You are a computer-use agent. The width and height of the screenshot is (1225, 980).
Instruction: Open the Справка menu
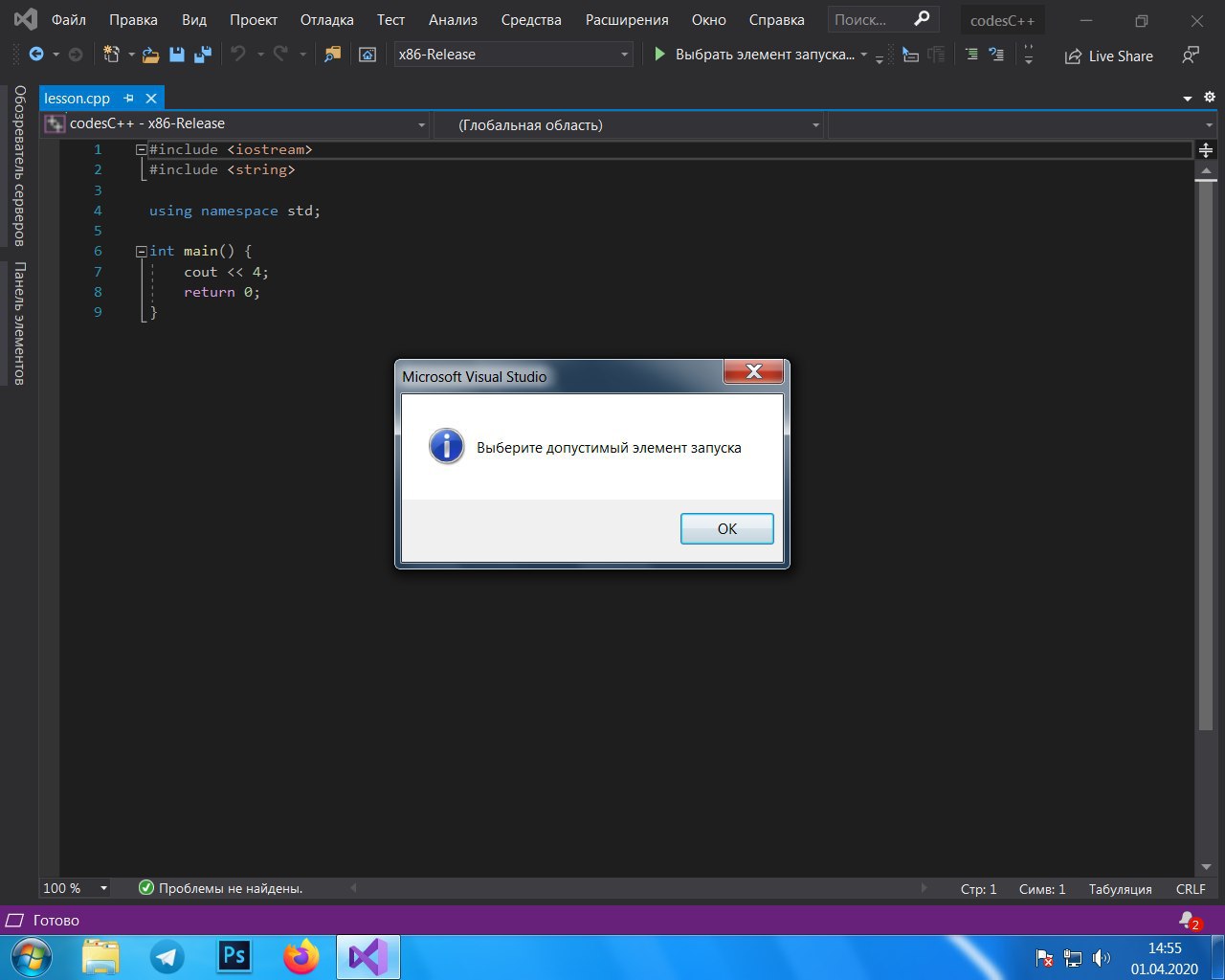(x=776, y=19)
